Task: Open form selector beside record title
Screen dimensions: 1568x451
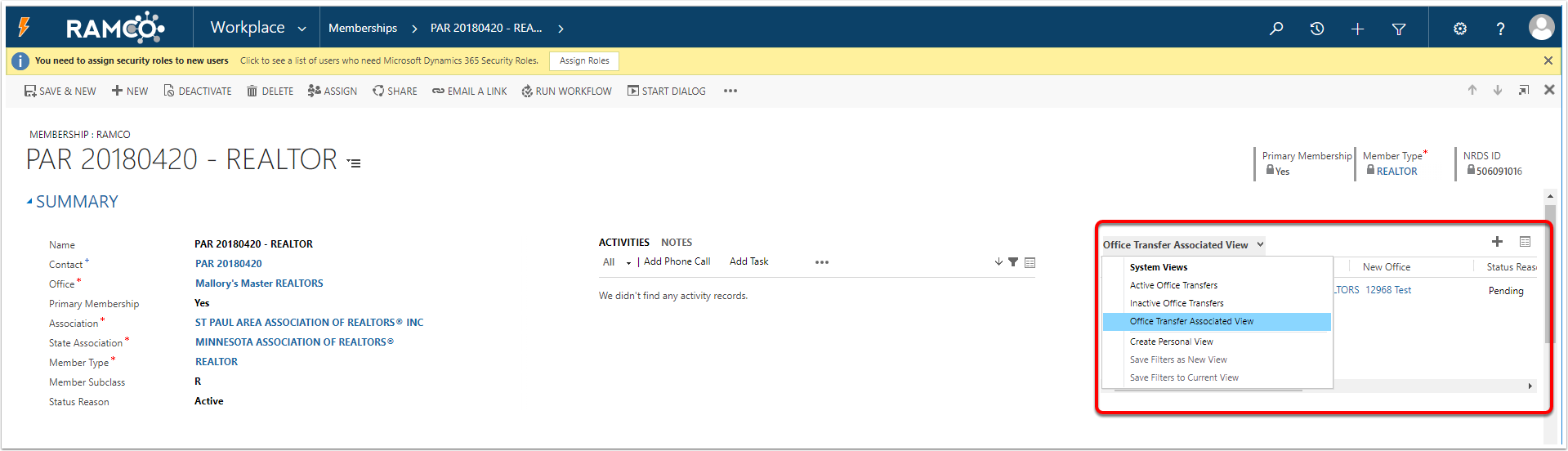Action: click(x=354, y=163)
